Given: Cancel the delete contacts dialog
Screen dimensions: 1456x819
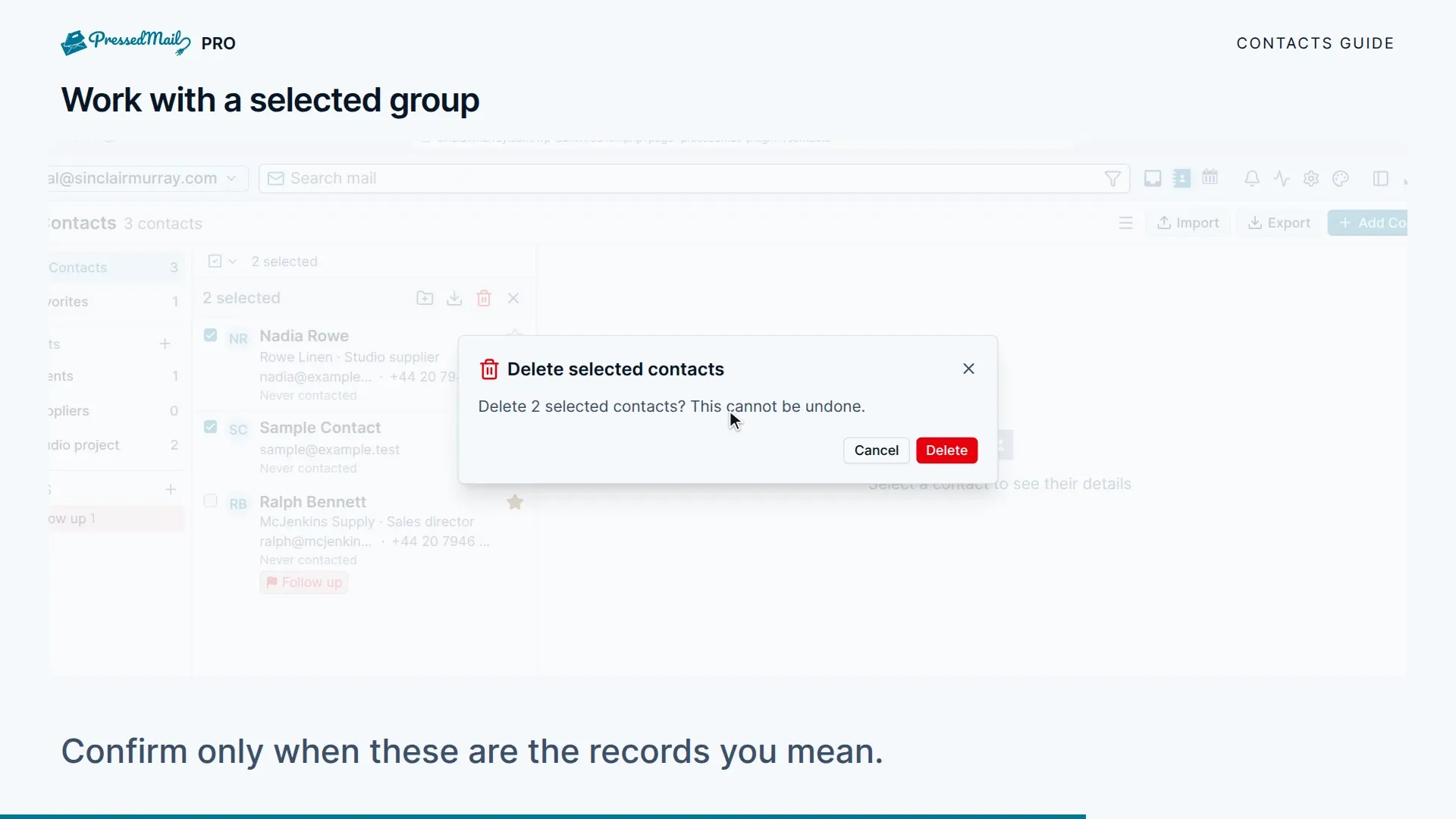Looking at the screenshot, I should (876, 450).
